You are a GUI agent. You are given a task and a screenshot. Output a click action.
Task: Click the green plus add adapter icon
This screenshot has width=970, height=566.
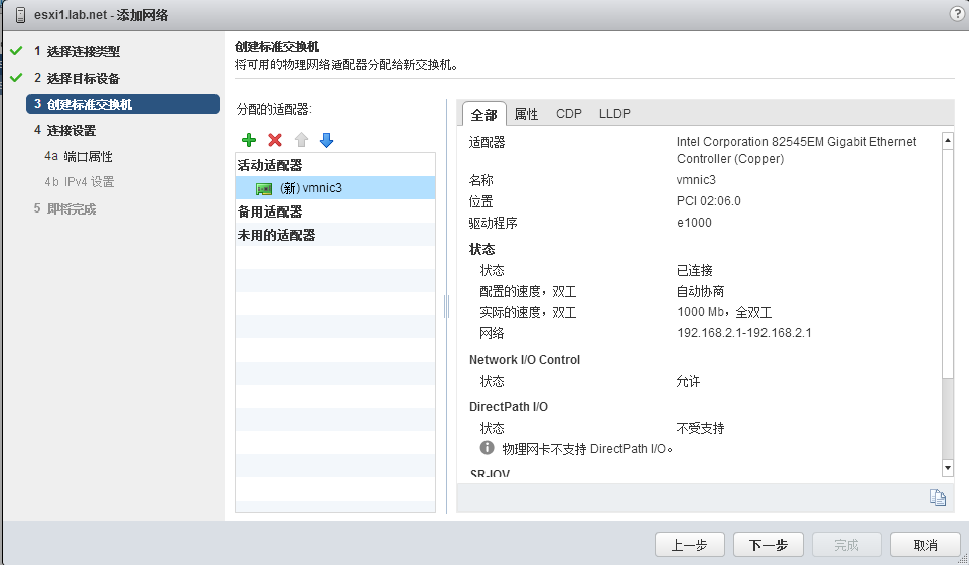(249, 140)
